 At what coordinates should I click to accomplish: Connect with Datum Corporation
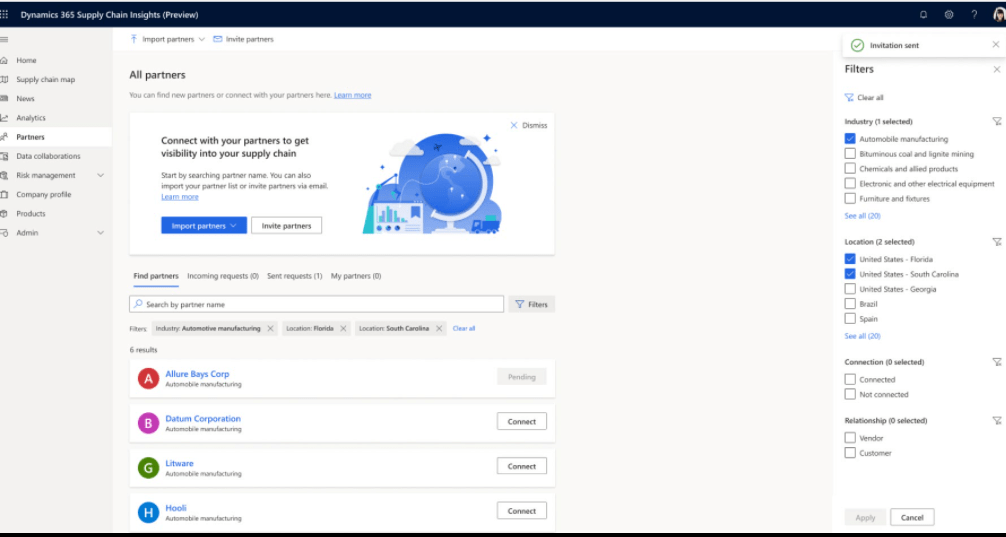(x=521, y=422)
